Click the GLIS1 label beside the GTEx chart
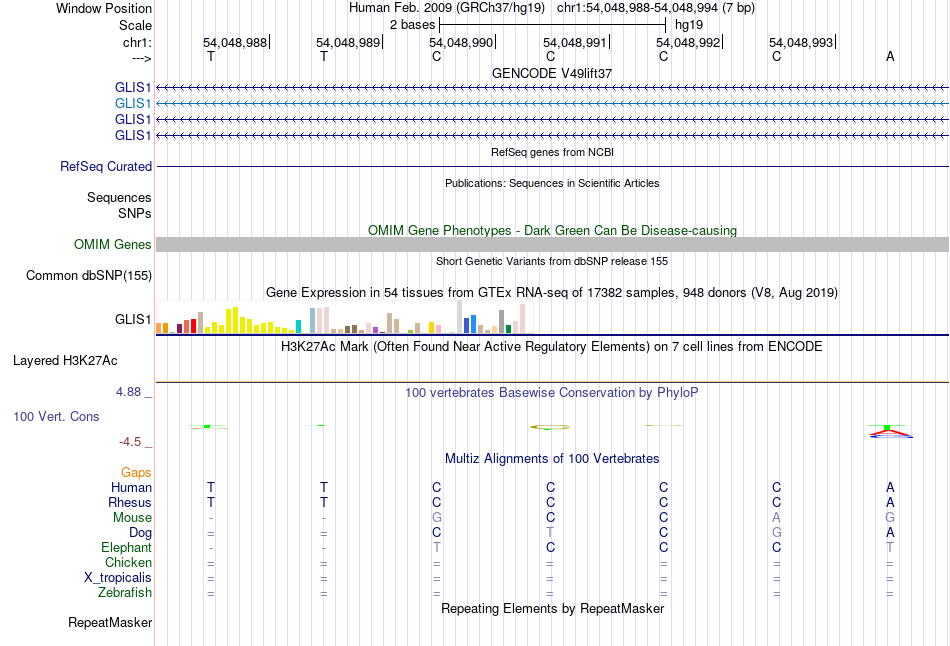This screenshot has width=950, height=646. click(133, 319)
